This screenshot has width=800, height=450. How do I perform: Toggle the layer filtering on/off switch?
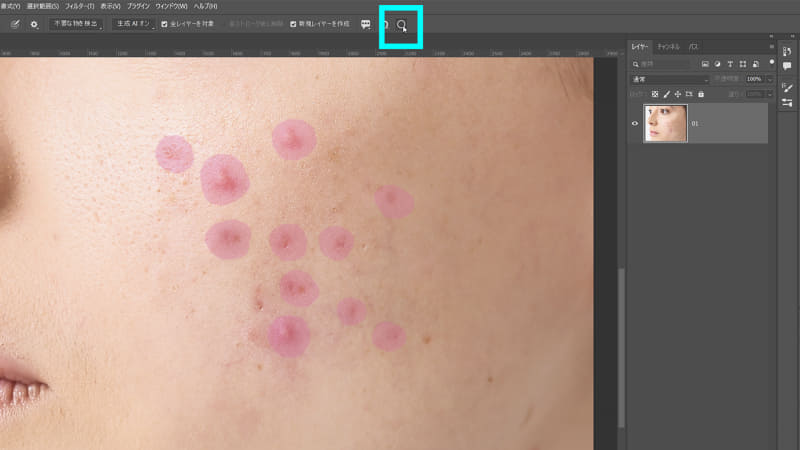[771, 63]
